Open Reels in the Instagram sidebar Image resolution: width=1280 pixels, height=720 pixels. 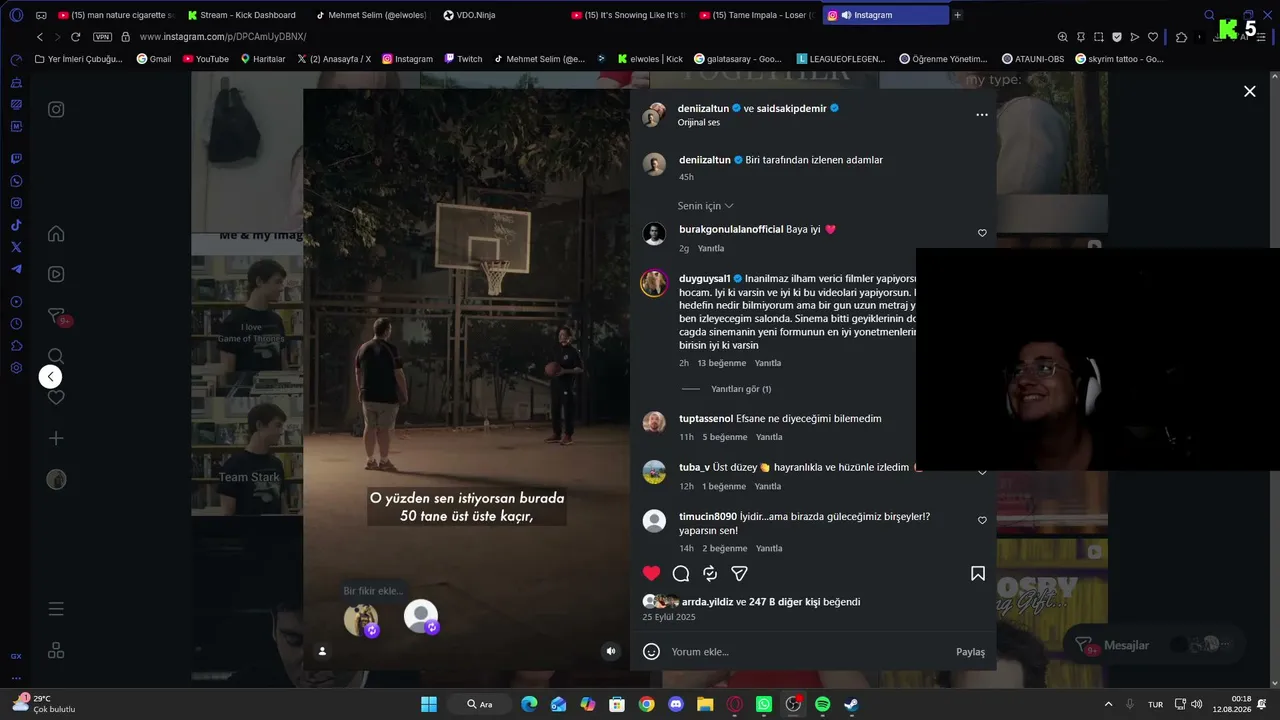[x=56, y=274]
